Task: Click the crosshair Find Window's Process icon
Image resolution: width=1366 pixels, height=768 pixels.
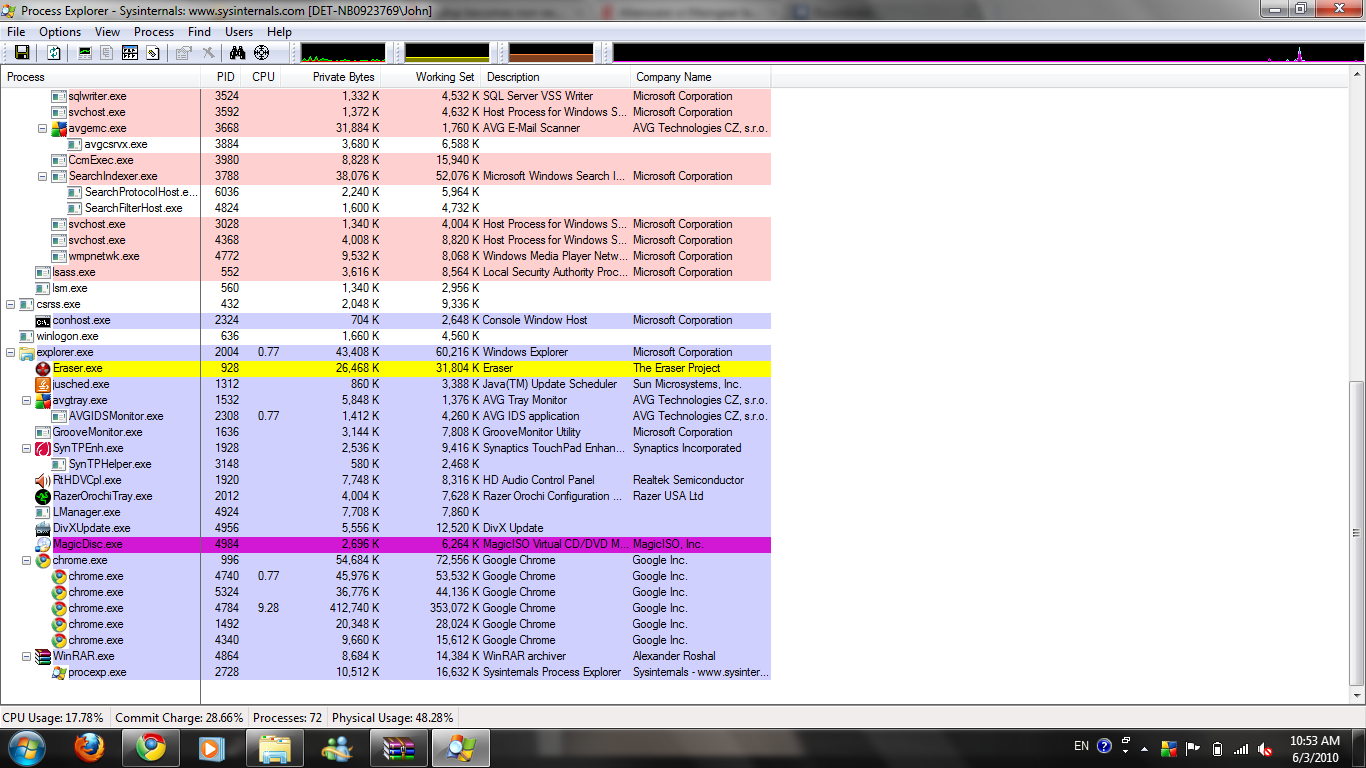Action: click(x=262, y=53)
